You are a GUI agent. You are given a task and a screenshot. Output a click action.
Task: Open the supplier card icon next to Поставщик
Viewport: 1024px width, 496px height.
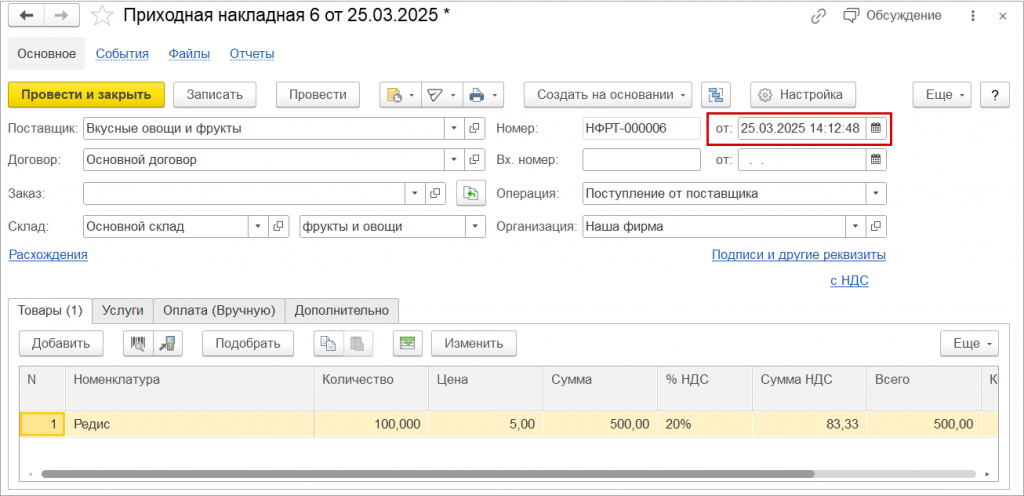tap(475, 128)
